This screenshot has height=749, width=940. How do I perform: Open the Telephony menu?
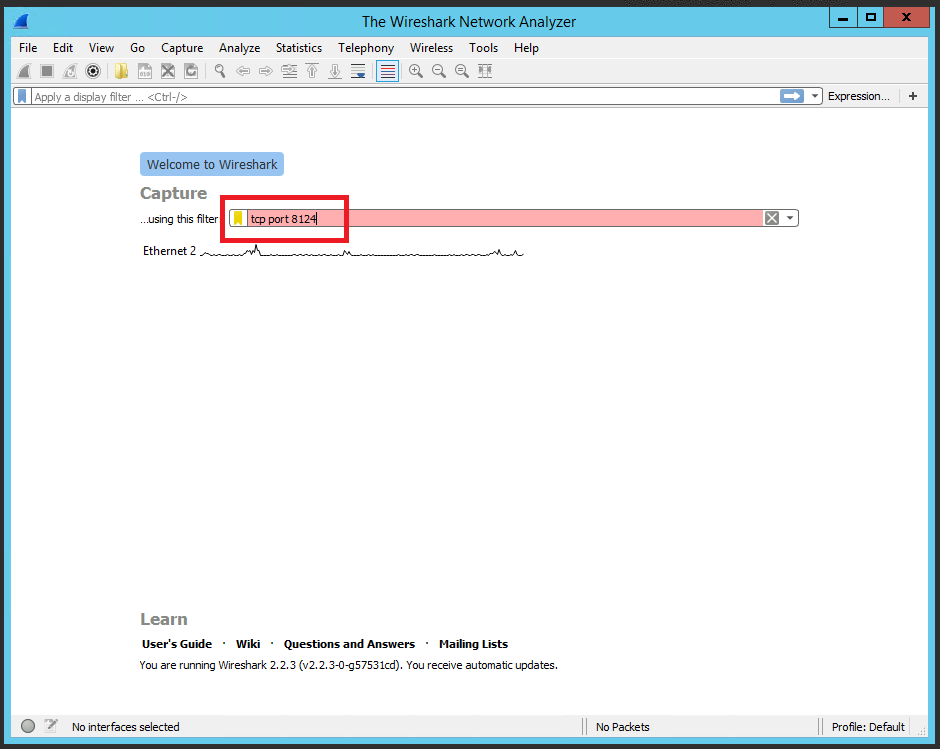365,47
